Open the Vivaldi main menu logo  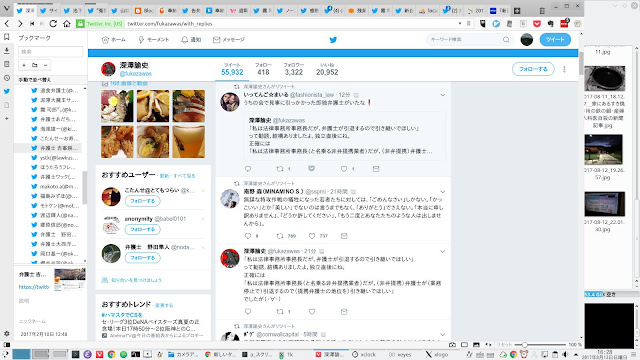coord(7,9)
